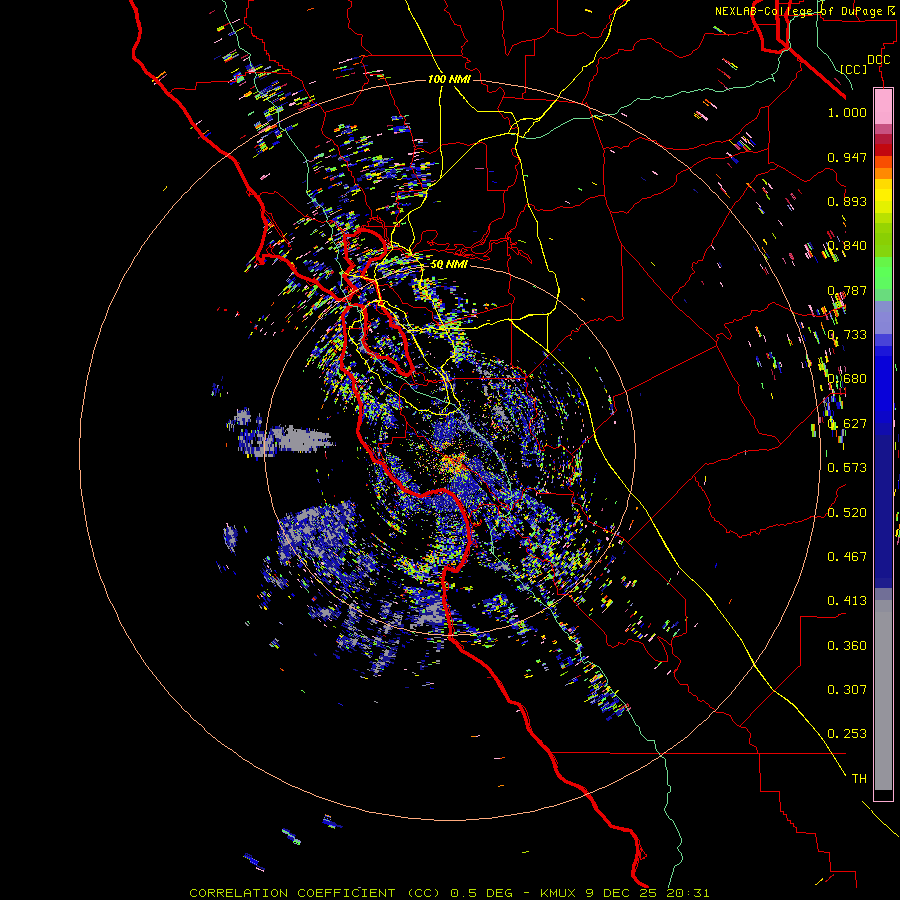Image resolution: width=900 pixels, height=900 pixels.
Task: Click the 0.467 scale value
Action: point(847,557)
